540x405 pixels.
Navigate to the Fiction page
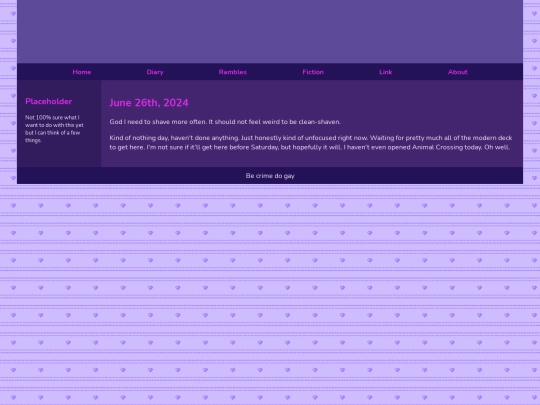pyautogui.click(x=313, y=72)
